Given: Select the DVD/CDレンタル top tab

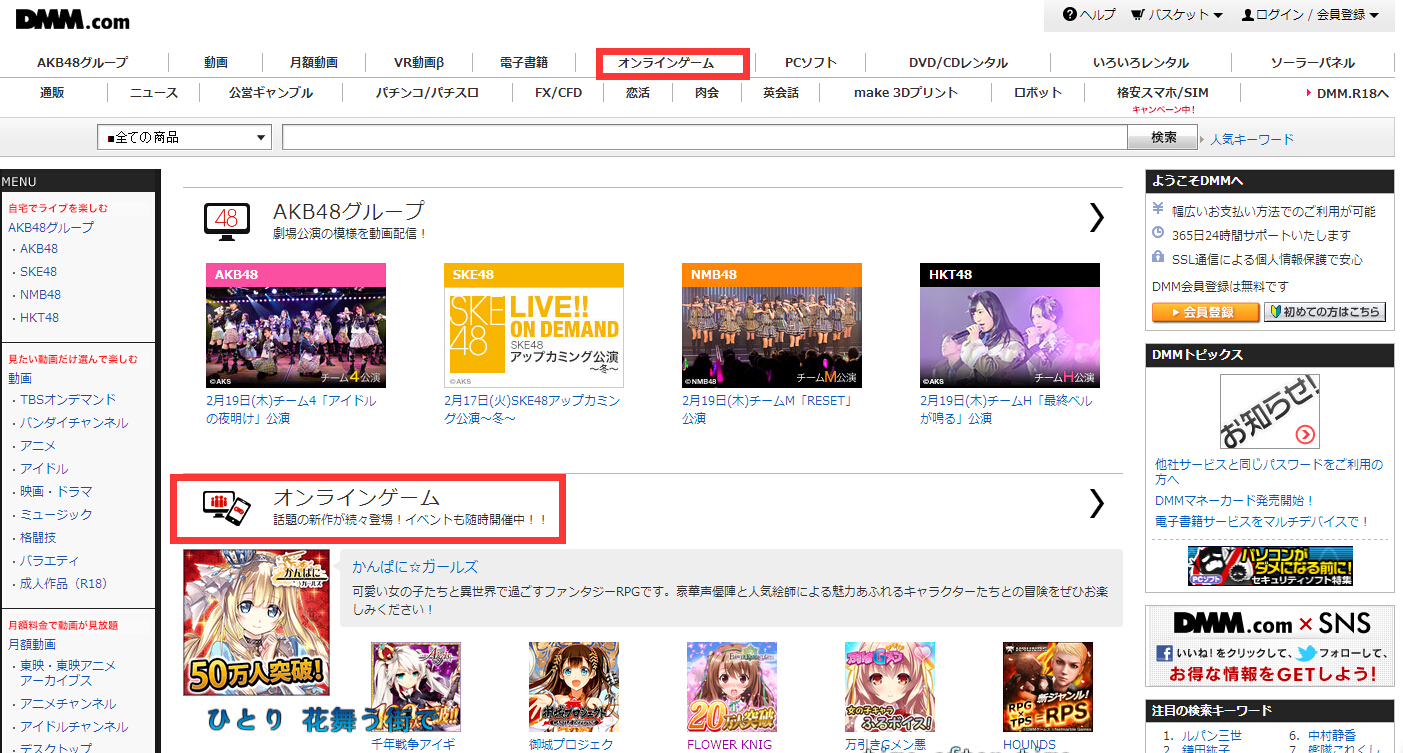Looking at the screenshot, I should (x=958, y=63).
